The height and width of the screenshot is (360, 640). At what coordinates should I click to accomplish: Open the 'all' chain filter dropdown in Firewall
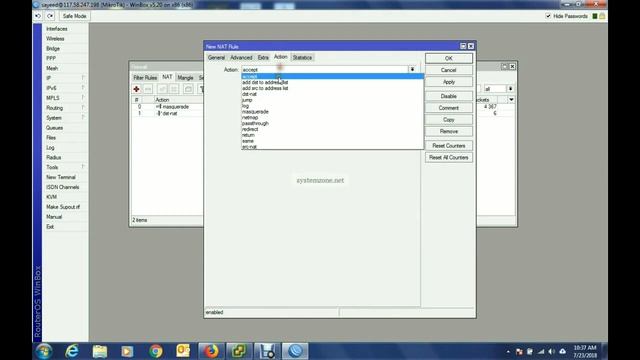point(510,89)
